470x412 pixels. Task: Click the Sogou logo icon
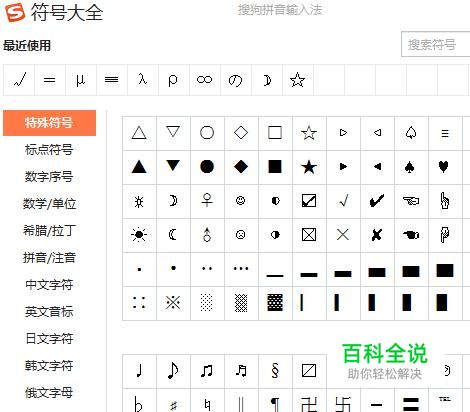pos(15,12)
